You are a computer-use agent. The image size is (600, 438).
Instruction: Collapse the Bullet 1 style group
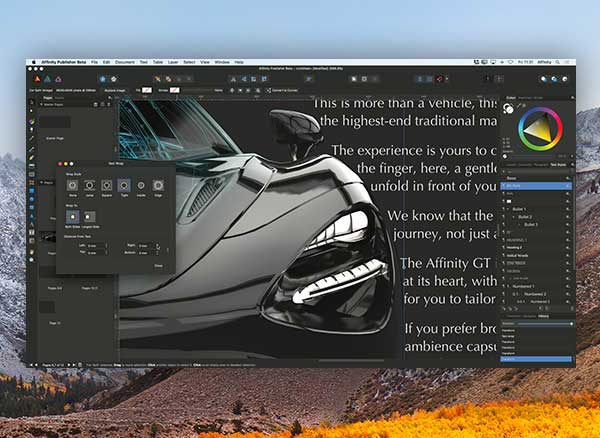click(x=508, y=209)
